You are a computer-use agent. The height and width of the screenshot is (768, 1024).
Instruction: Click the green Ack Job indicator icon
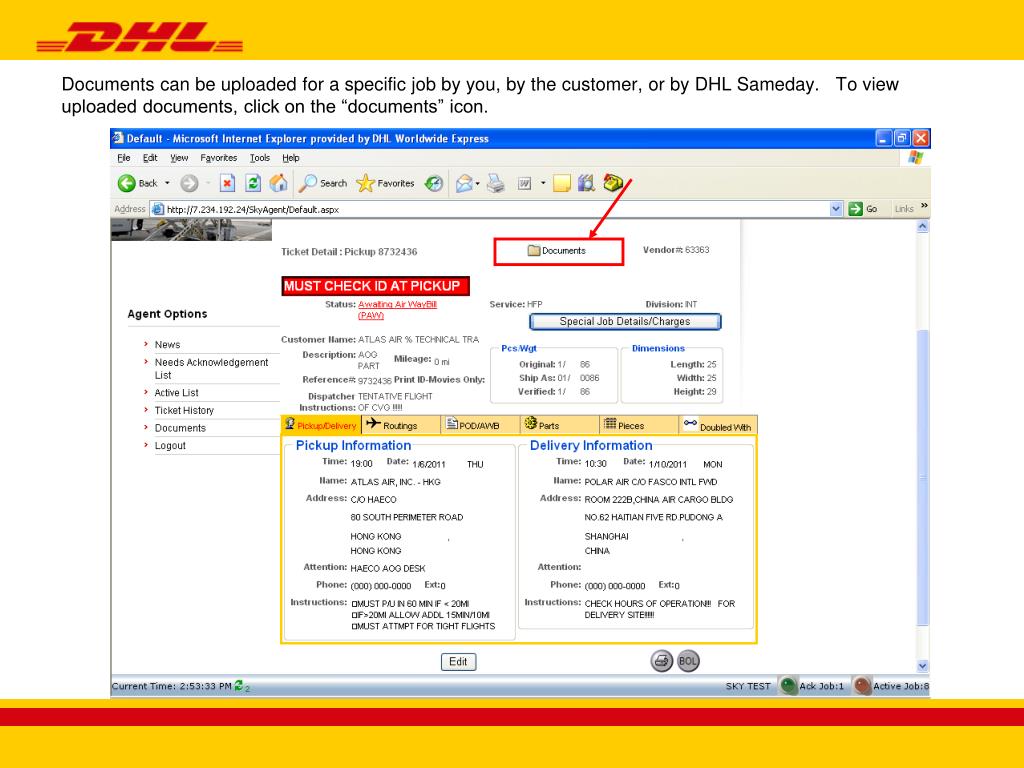pyautogui.click(x=788, y=686)
